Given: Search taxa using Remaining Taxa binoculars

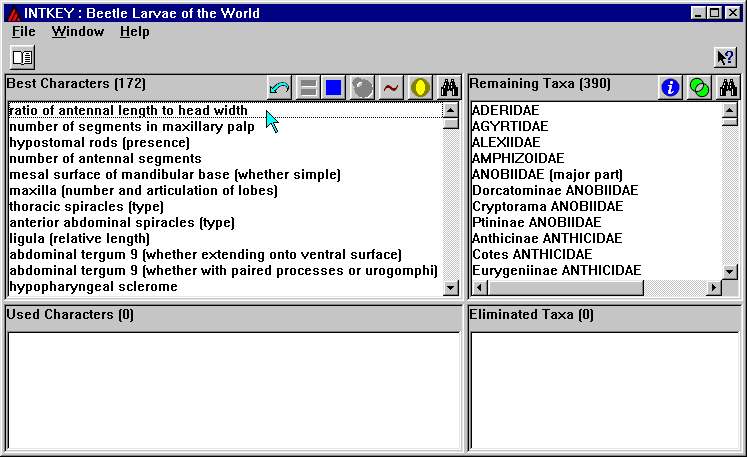Looking at the screenshot, I should [727, 88].
